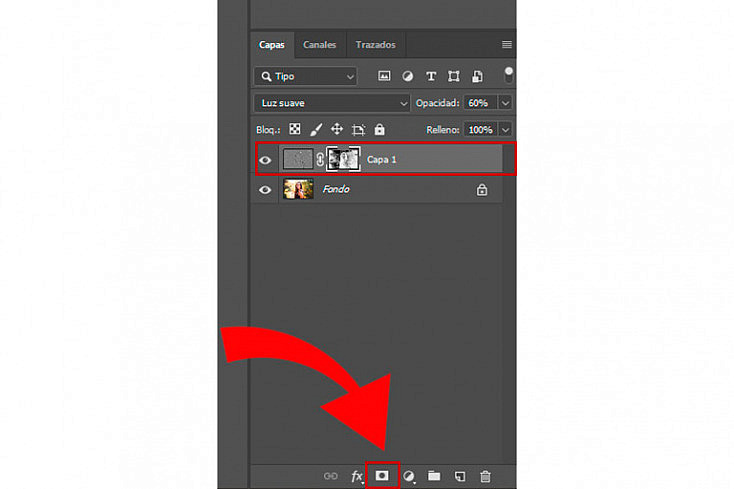Prevent auto-nesting into artboards lock icon
The width and height of the screenshot is (734, 489).
[x=358, y=130]
